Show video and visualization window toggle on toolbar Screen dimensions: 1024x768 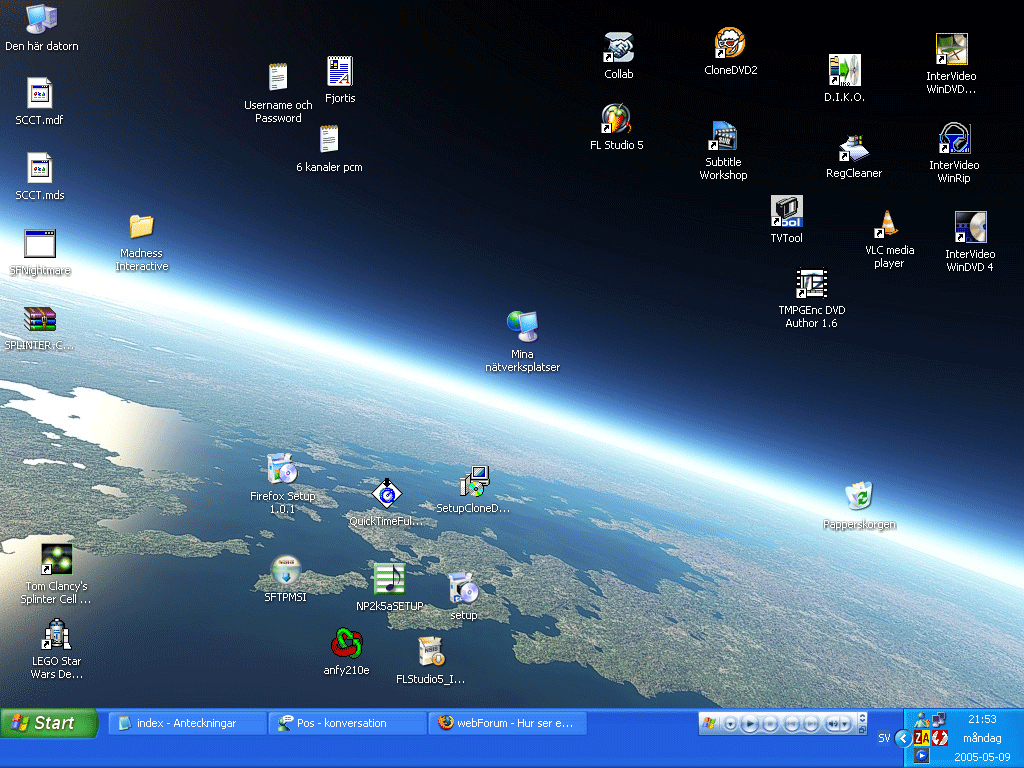coord(862,718)
